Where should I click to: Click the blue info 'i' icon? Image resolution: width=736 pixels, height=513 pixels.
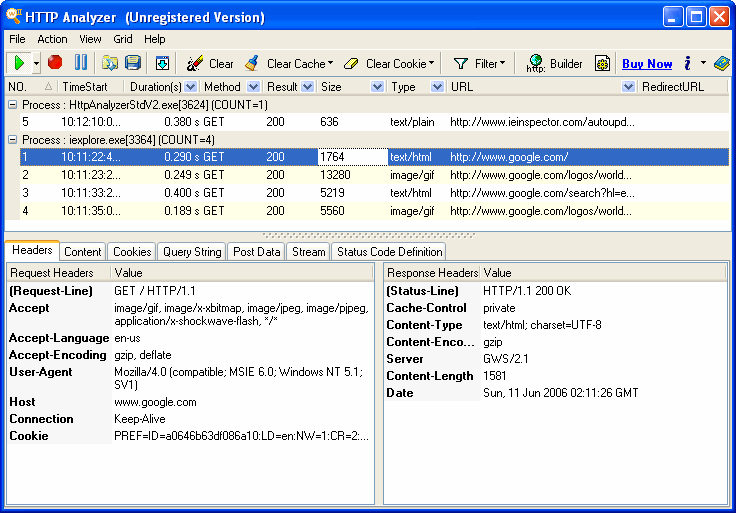click(687, 63)
